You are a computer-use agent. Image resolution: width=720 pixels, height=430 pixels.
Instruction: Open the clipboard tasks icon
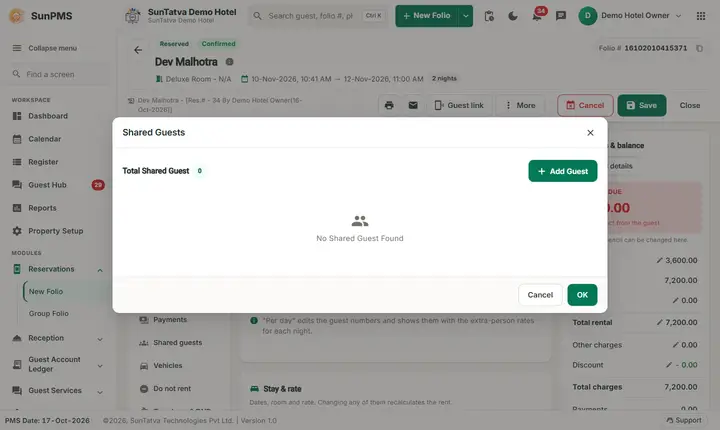[489, 16]
